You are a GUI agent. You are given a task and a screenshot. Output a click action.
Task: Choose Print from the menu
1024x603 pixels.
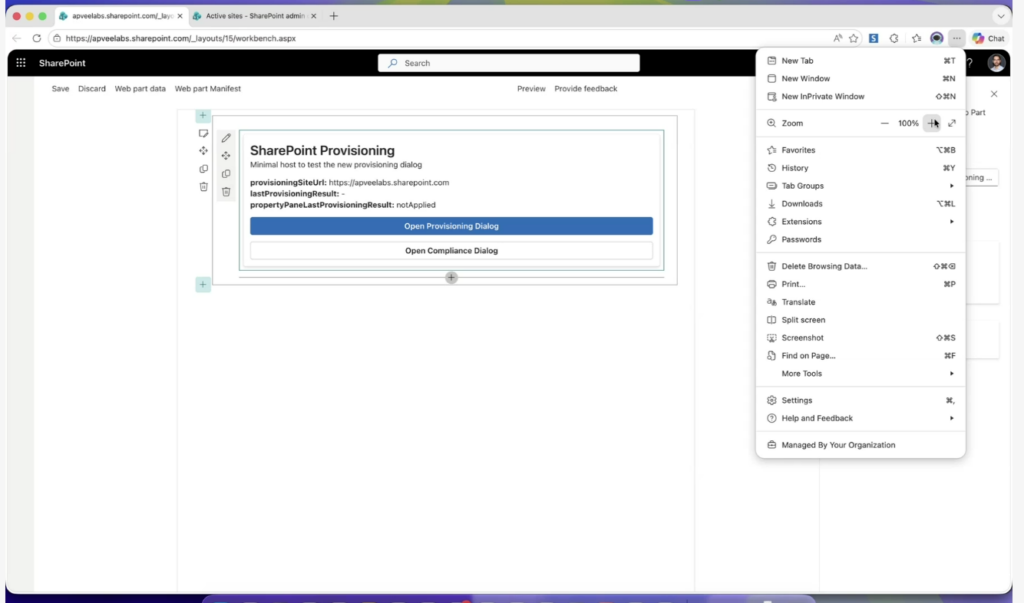click(860, 284)
